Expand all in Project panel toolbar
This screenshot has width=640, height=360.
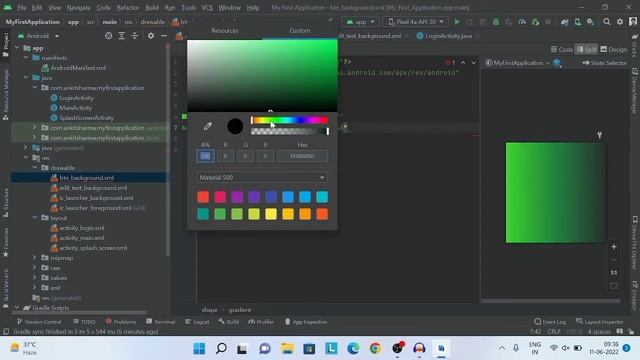click(122, 36)
